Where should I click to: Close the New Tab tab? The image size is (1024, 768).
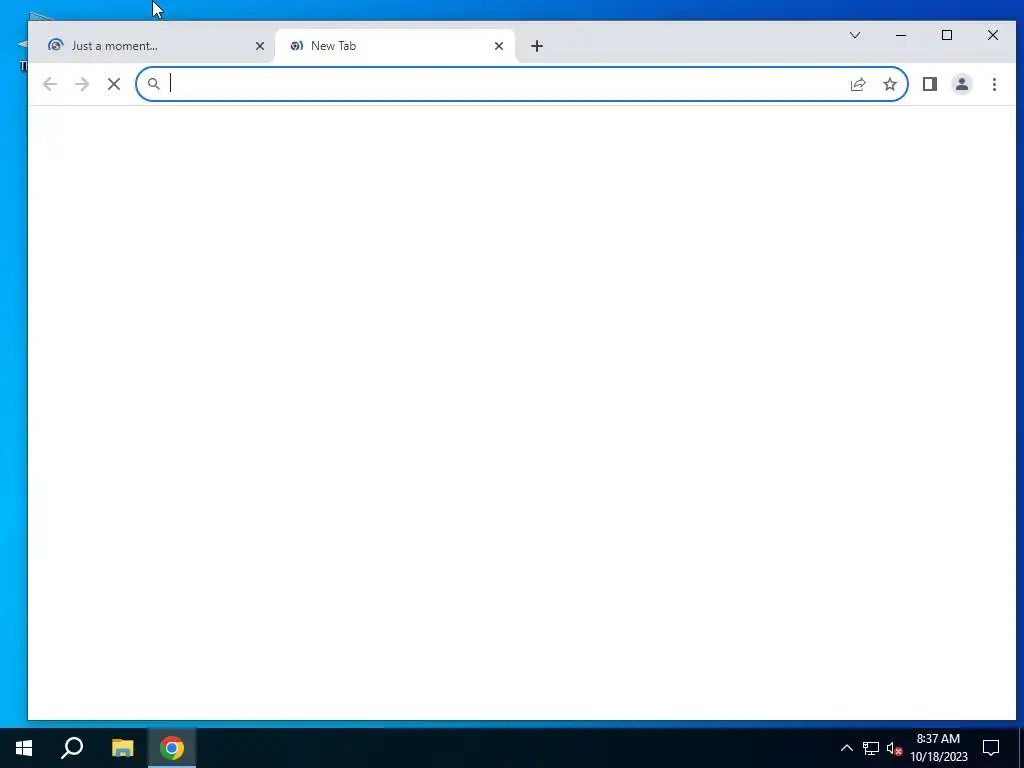[499, 46]
